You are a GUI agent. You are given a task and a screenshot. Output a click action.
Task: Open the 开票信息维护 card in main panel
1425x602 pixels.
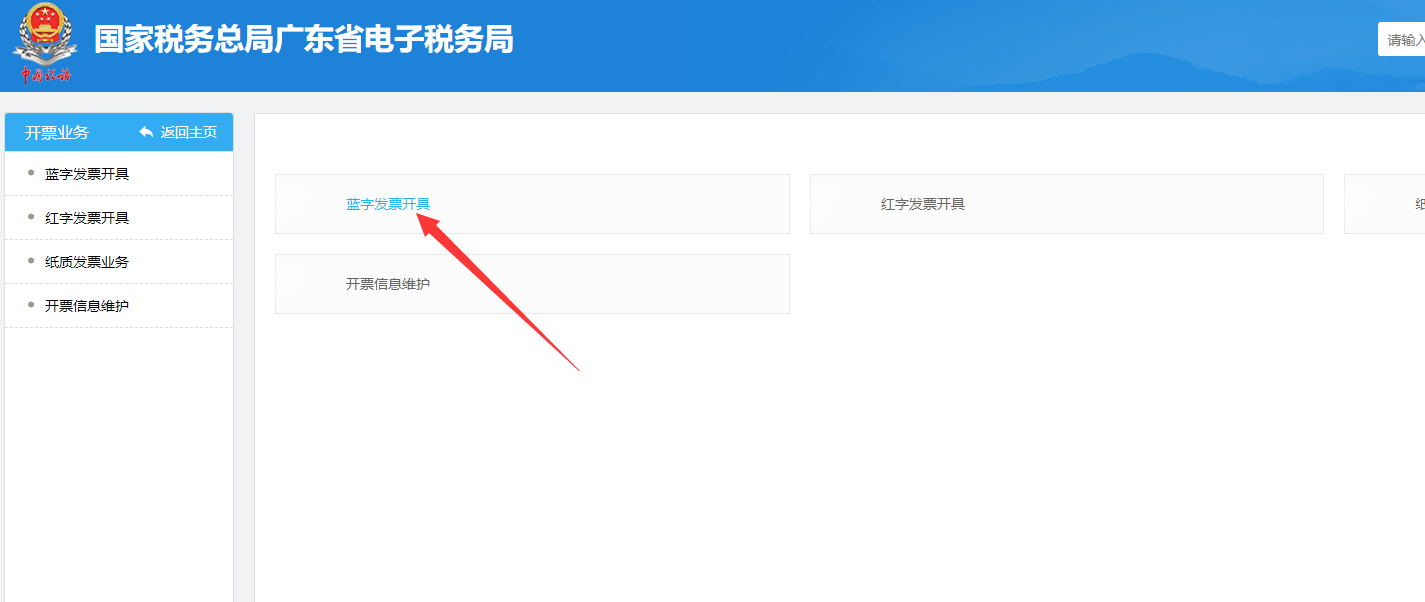click(x=388, y=284)
